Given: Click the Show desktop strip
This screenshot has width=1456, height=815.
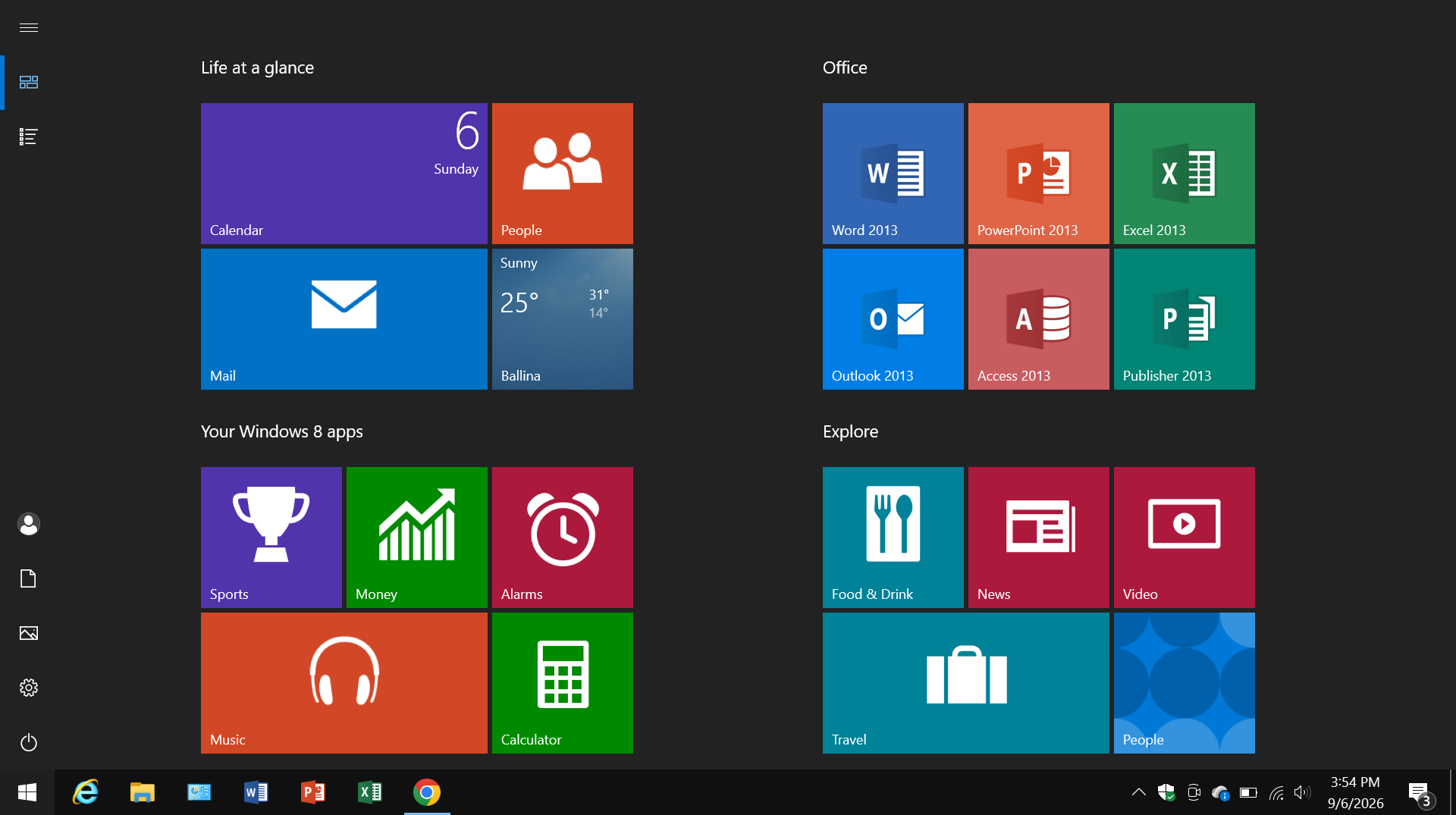Looking at the screenshot, I should pyautogui.click(x=1451, y=792).
